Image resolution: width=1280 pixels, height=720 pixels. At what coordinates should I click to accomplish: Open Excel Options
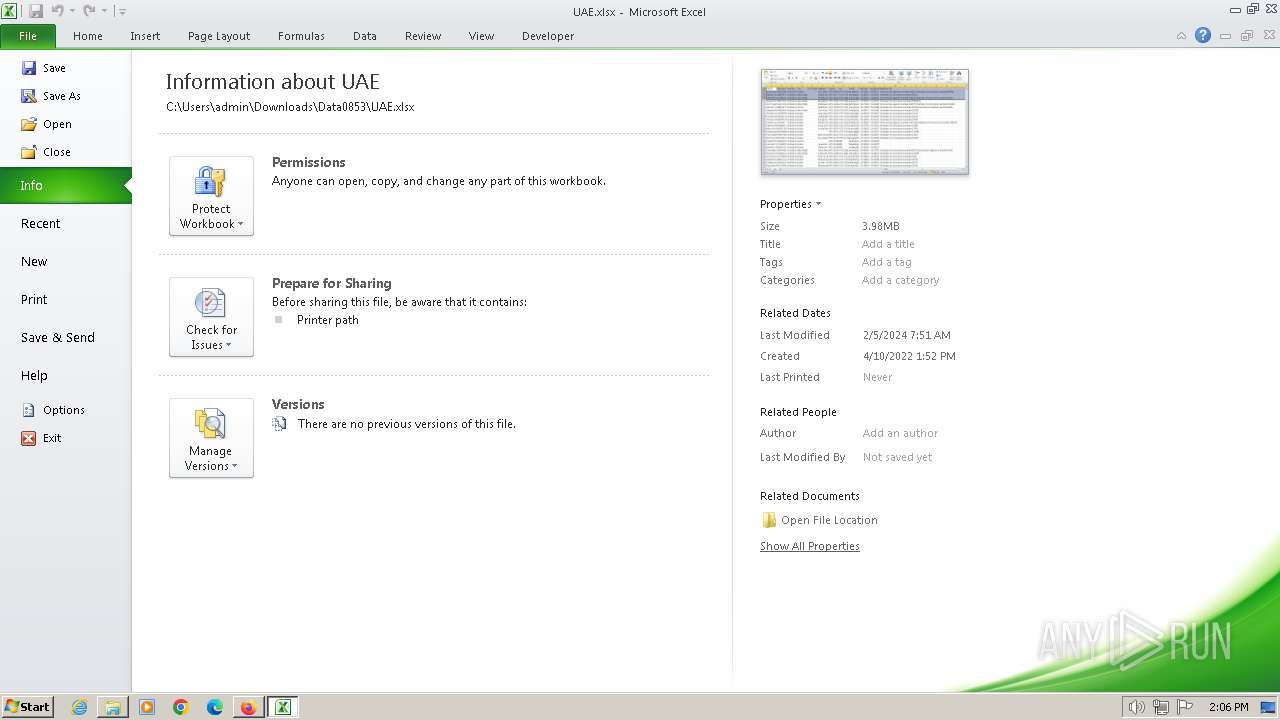(x=53, y=410)
